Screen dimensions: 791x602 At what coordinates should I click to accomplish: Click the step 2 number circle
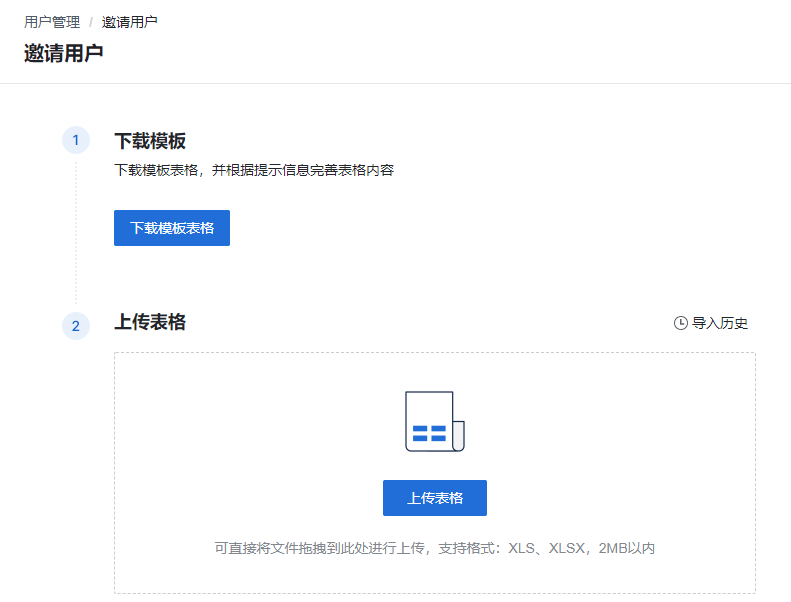pyautogui.click(x=76, y=326)
